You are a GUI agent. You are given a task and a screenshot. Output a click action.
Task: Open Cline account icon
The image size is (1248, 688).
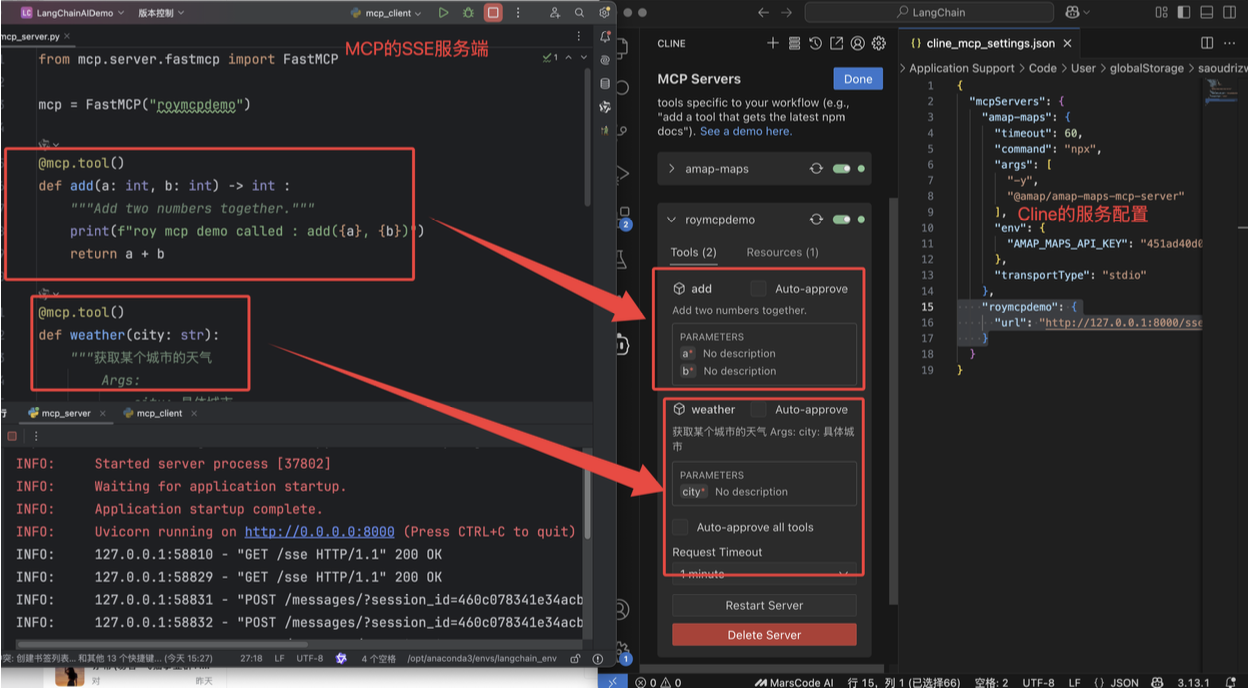[x=857, y=43]
